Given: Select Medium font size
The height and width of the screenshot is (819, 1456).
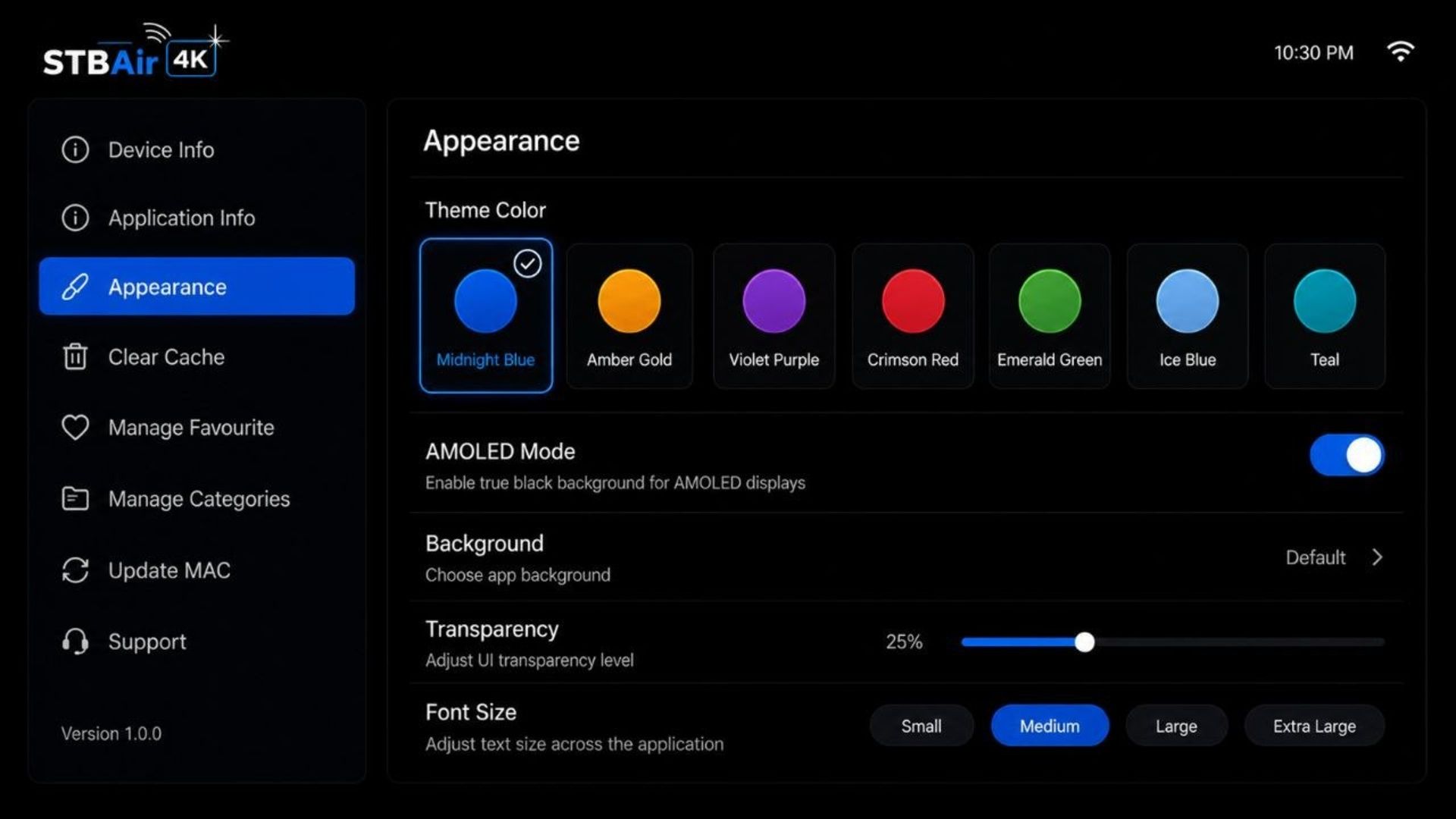Looking at the screenshot, I should pos(1050,726).
